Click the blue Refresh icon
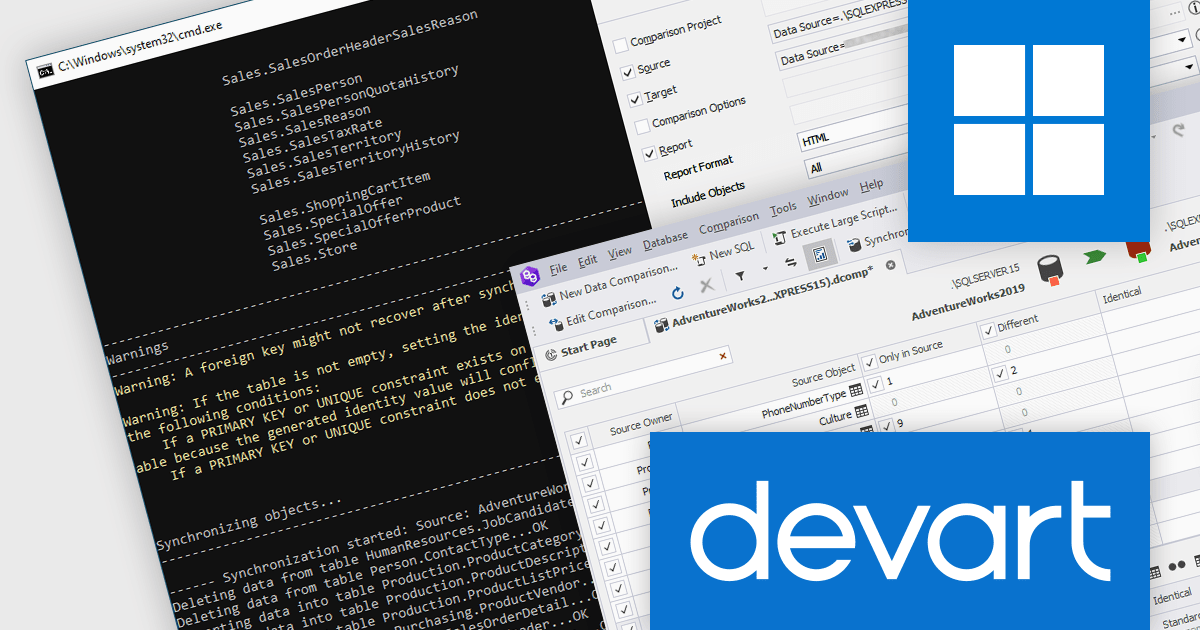The width and height of the screenshot is (1200, 630). coord(677,293)
